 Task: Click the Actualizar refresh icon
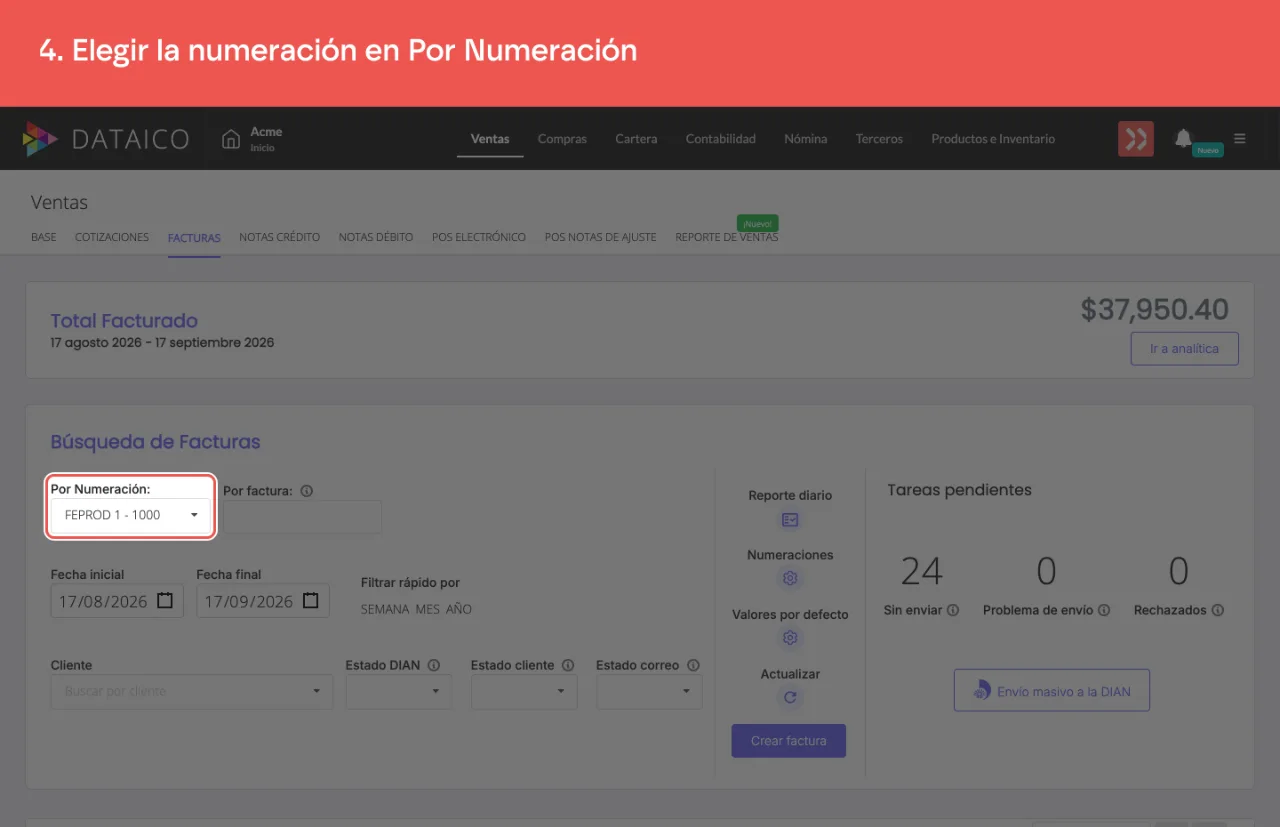point(790,698)
